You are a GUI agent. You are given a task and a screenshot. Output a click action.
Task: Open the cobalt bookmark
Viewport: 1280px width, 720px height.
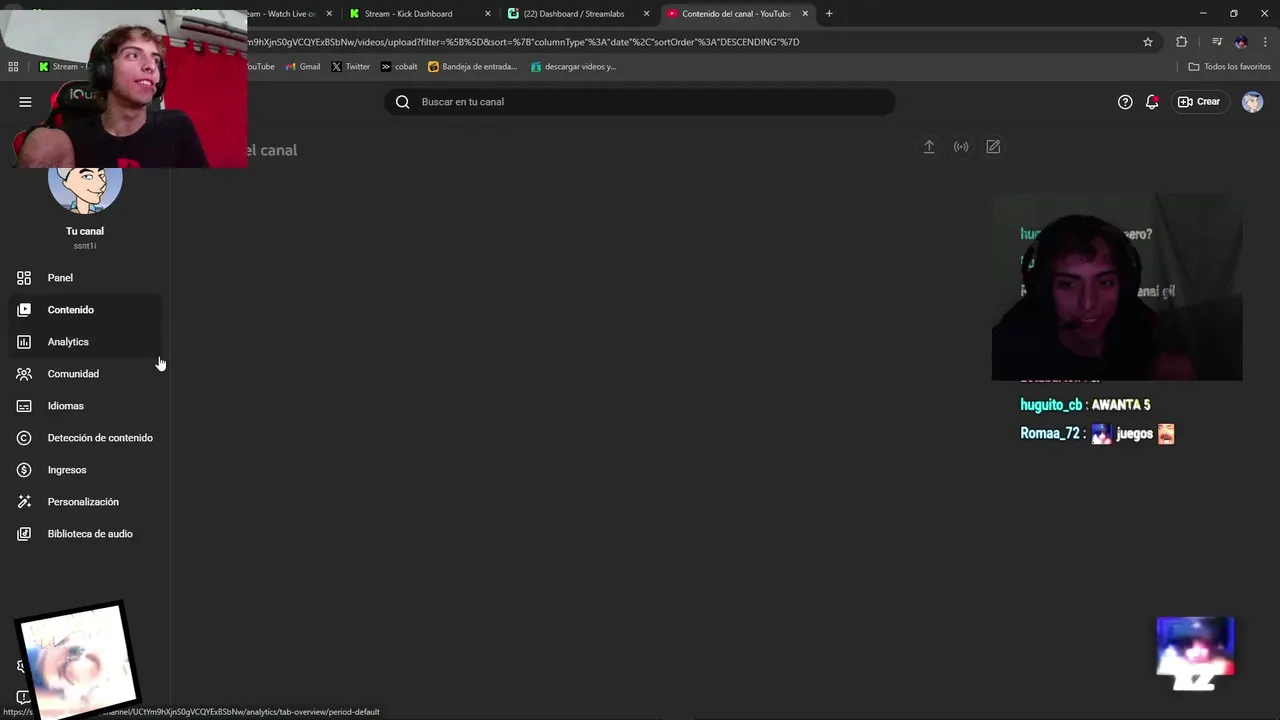click(399, 67)
